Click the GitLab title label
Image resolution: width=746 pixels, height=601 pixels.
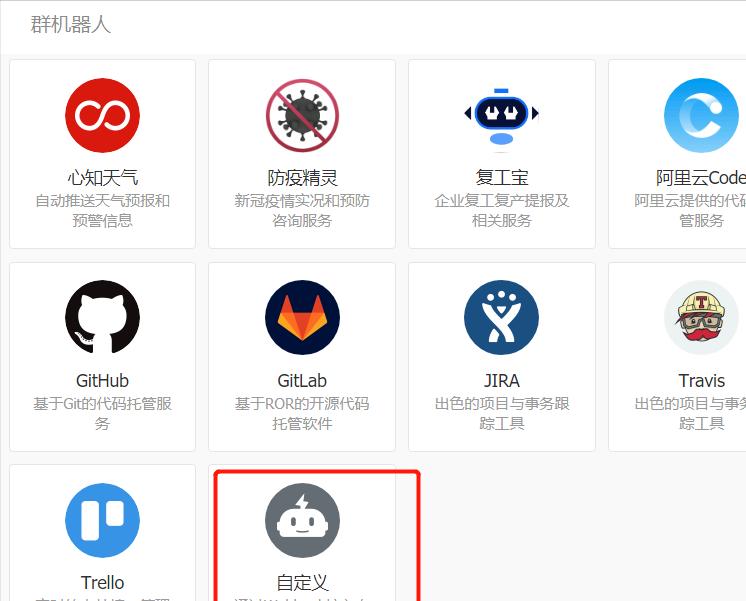pos(302,381)
